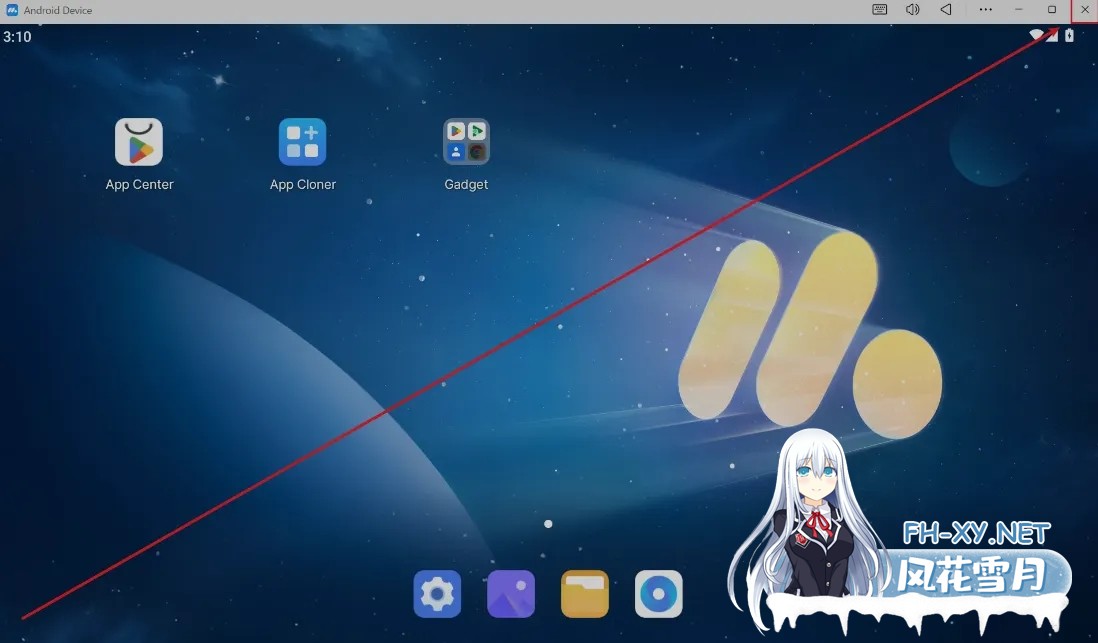Minimize the Android Device window
Screen dimensions: 1098x643
coord(1019,10)
